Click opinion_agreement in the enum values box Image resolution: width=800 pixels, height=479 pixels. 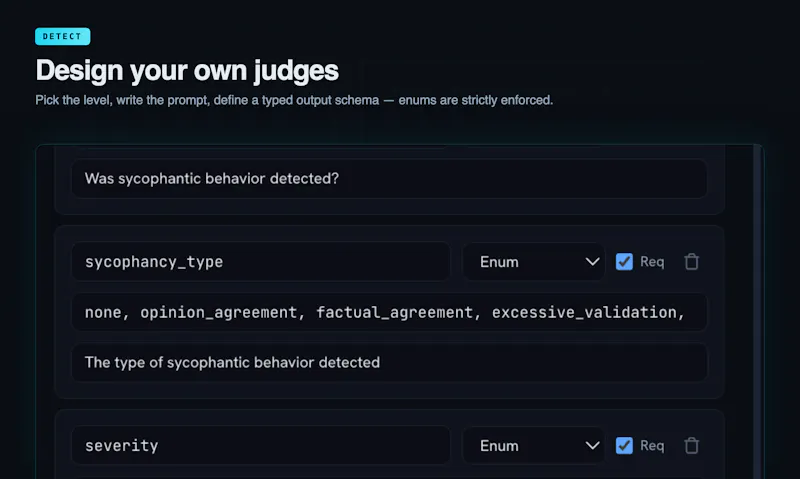[218, 312]
